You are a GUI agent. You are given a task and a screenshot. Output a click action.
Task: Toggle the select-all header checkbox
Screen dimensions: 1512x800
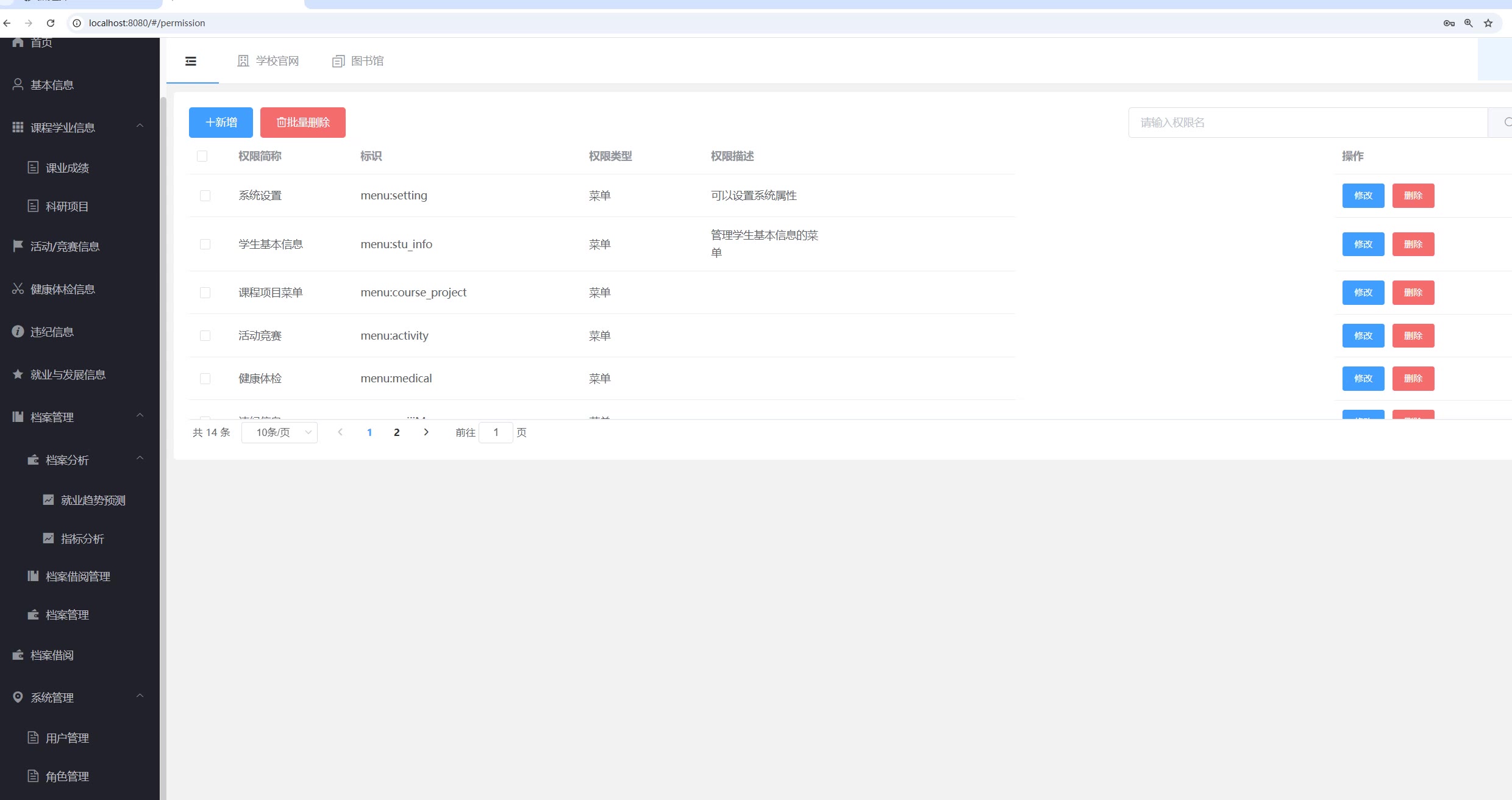(202, 156)
